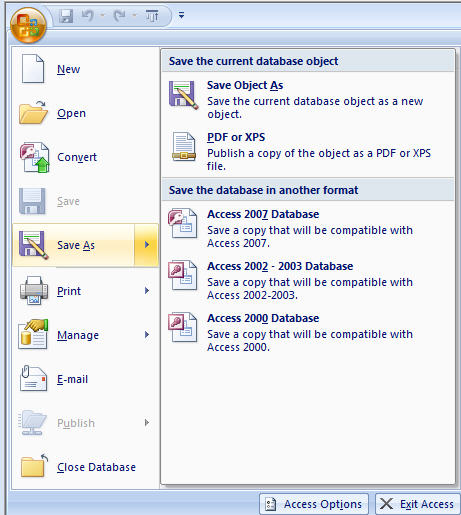Click the Access 2000 Database icon
This screenshot has height=515, width=461.
[183, 327]
